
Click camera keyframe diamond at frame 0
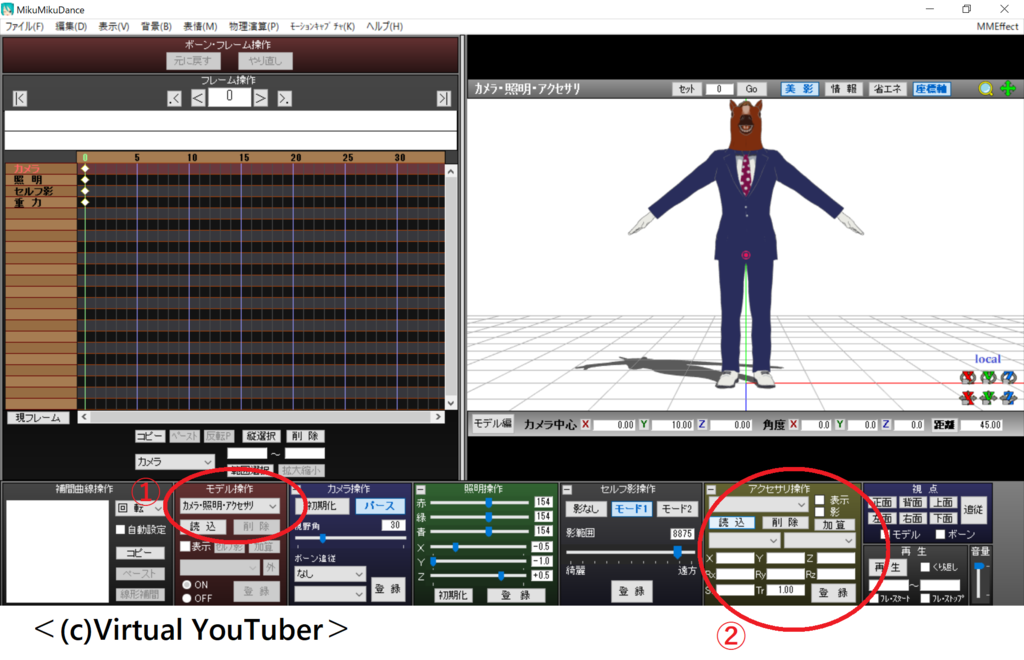click(x=85, y=168)
